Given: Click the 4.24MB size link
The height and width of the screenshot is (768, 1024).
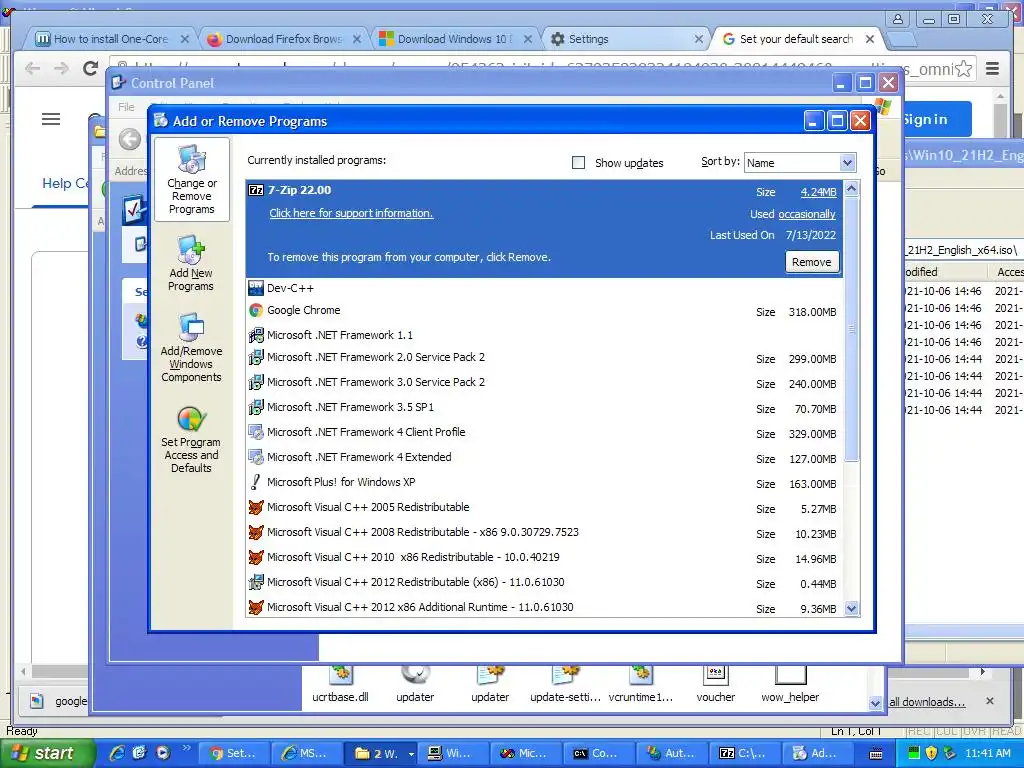Looking at the screenshot, I should pyautogui.click(x=818, y=192).
